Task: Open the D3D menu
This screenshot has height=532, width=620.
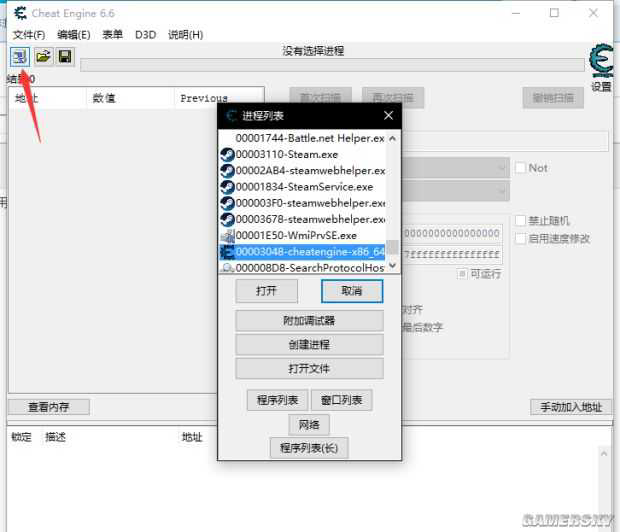Action: coord(145,34)
